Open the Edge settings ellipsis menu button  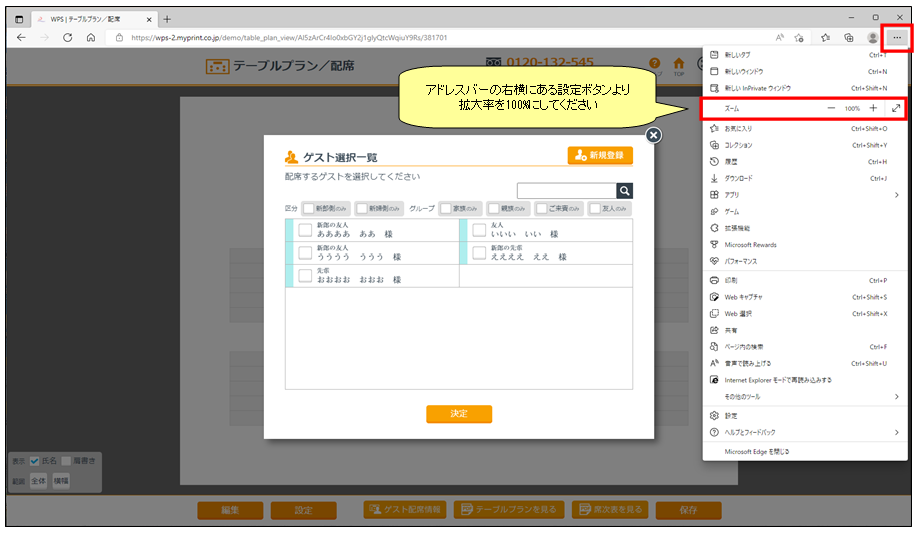(x=897, y=37)
